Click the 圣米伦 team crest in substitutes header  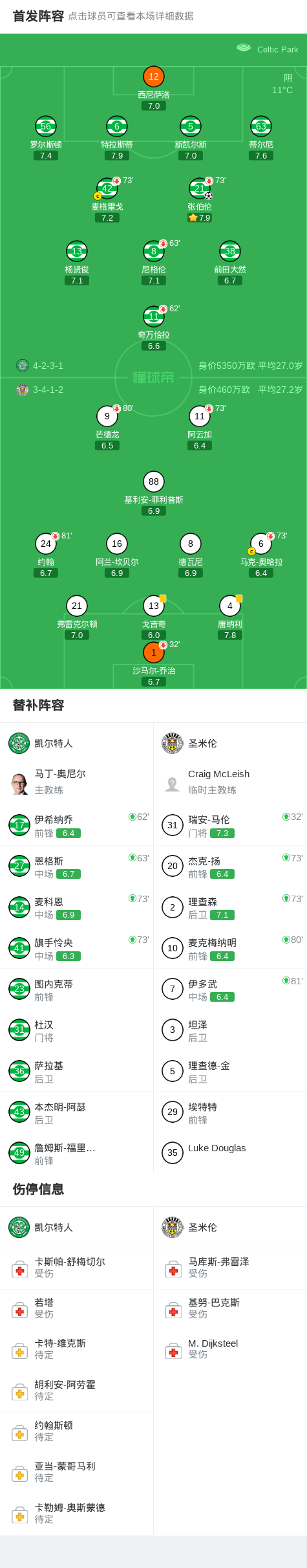[x=173, y=744]
